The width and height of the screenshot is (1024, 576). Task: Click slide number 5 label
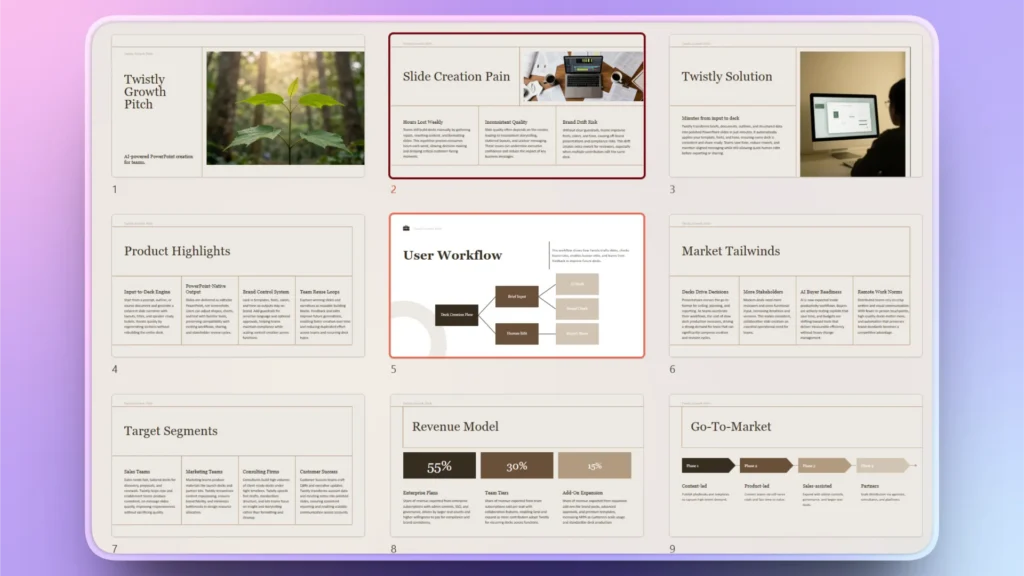point(393,369)
